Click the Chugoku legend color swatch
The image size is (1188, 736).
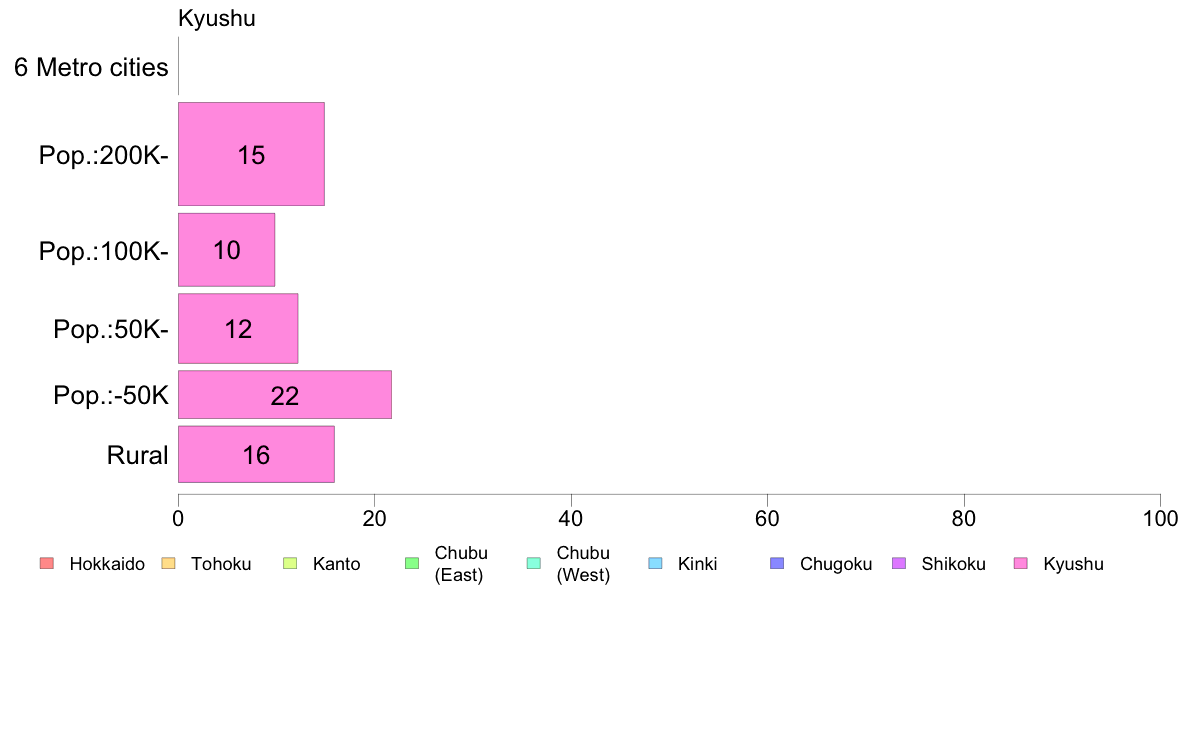coord(777,563)
